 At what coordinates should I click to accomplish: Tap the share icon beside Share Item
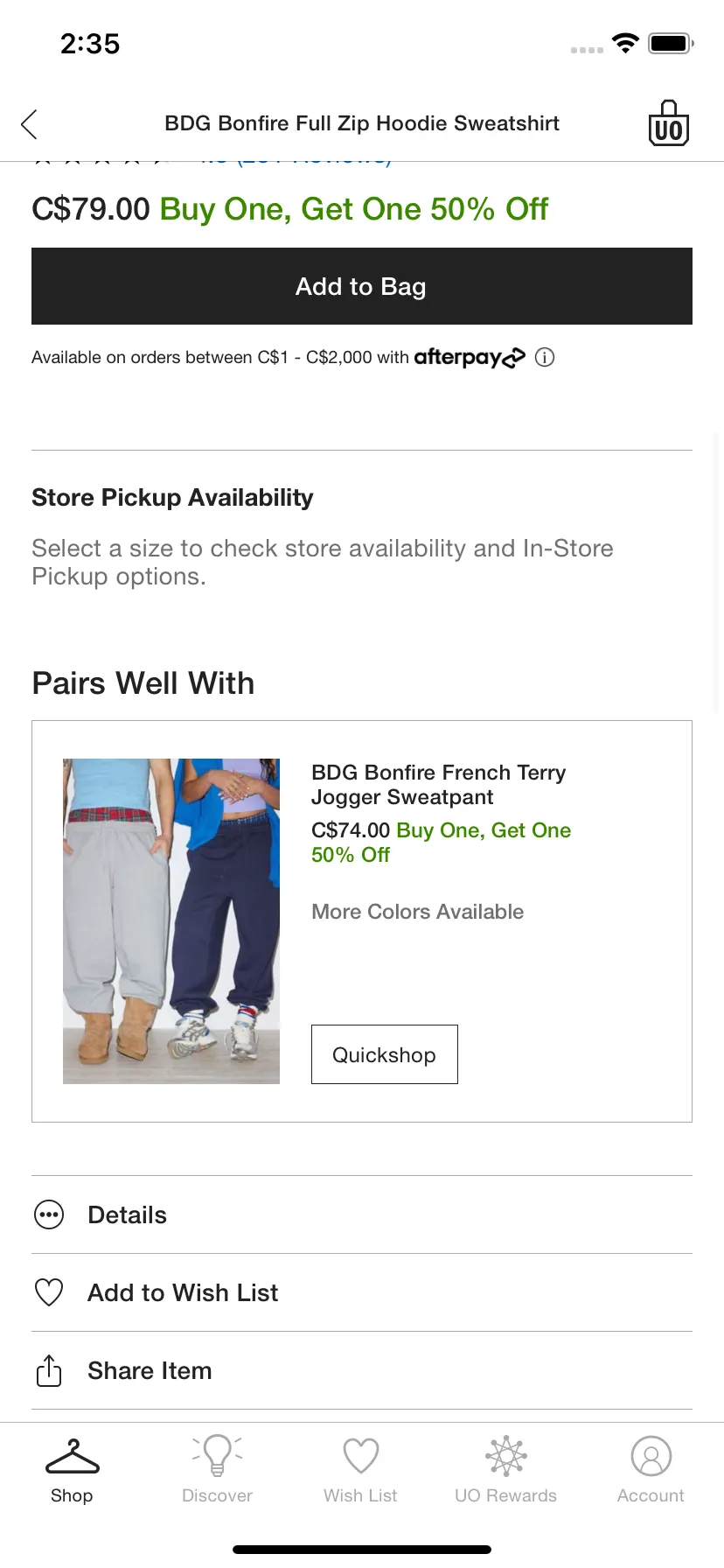[49, 1370]
